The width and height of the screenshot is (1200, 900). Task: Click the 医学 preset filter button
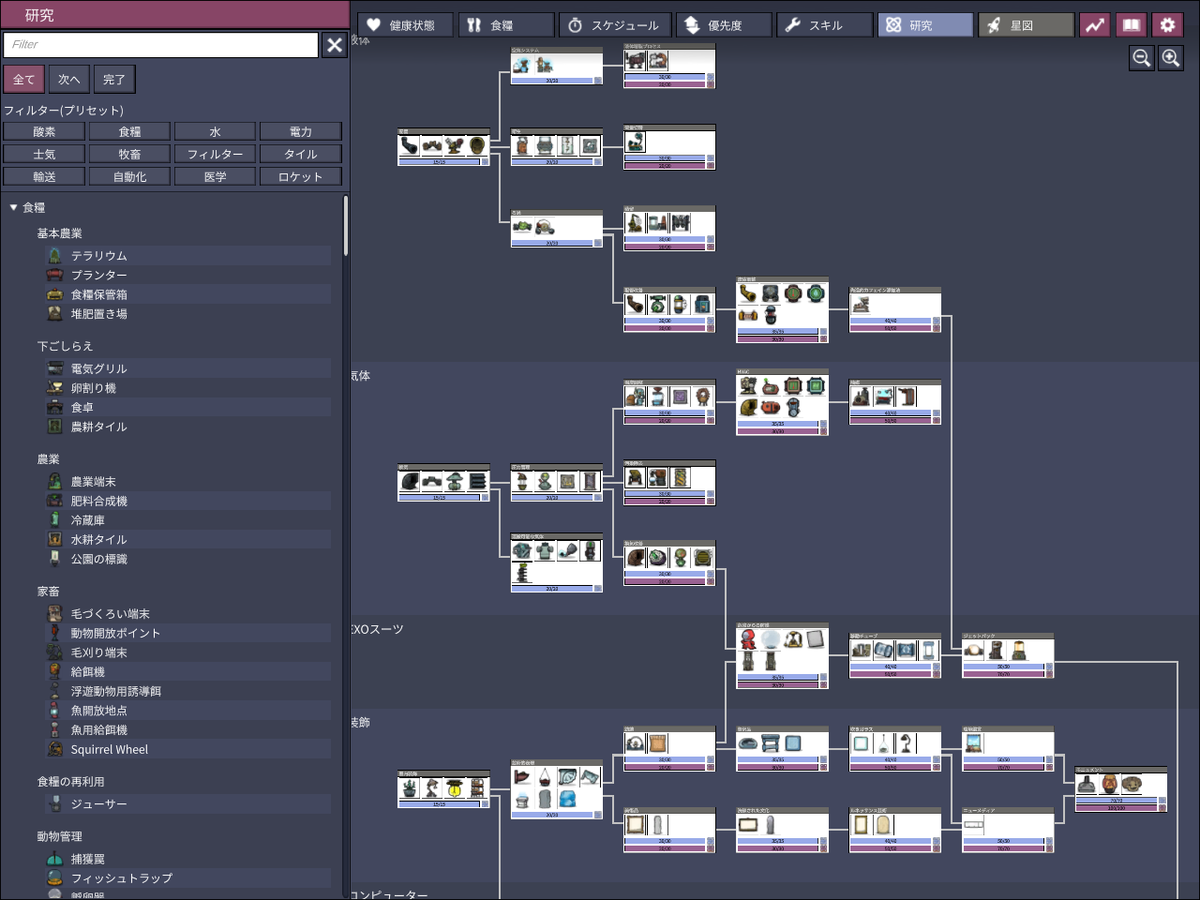(215, 177)
